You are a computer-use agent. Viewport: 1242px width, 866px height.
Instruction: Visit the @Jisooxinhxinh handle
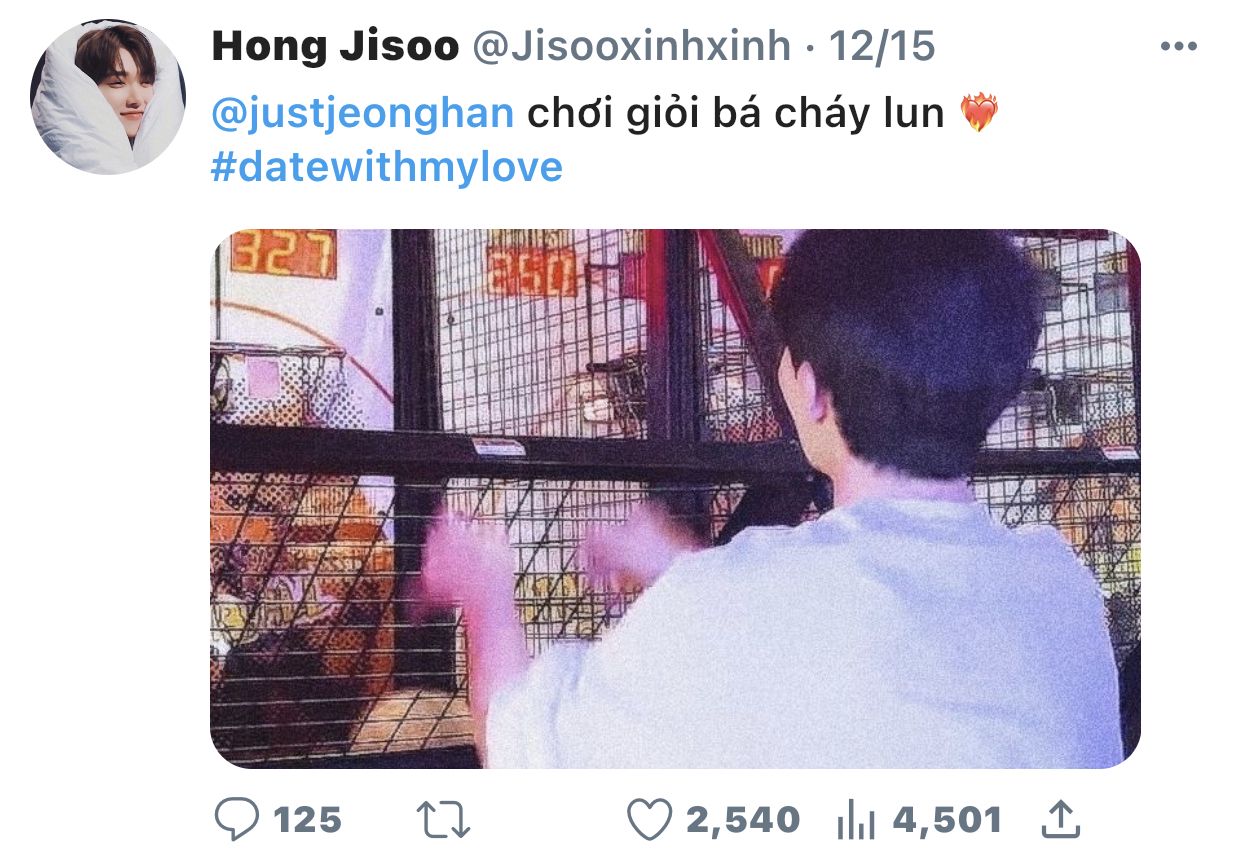[x=631, y=46]
